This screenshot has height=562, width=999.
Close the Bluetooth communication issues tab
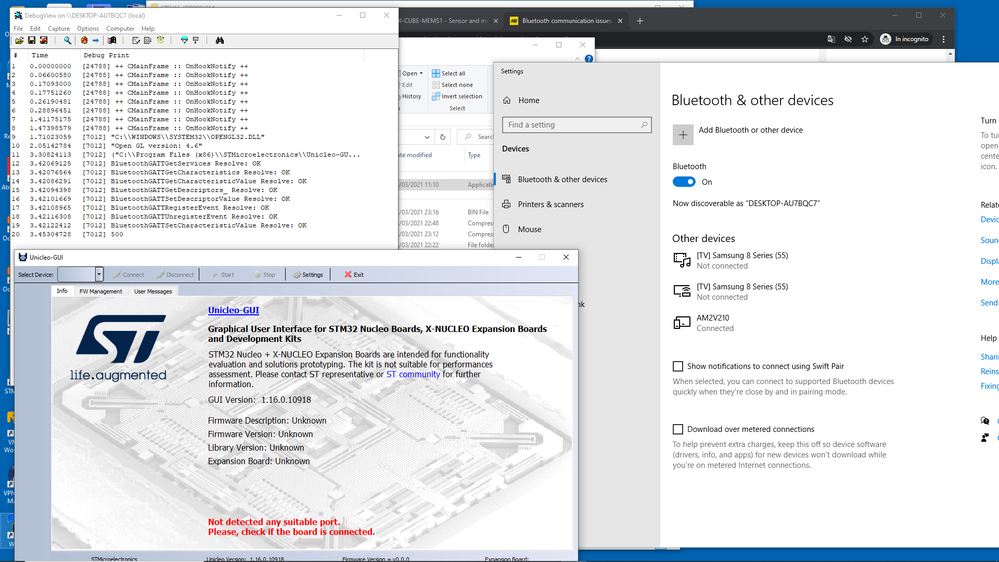point(620,20)
